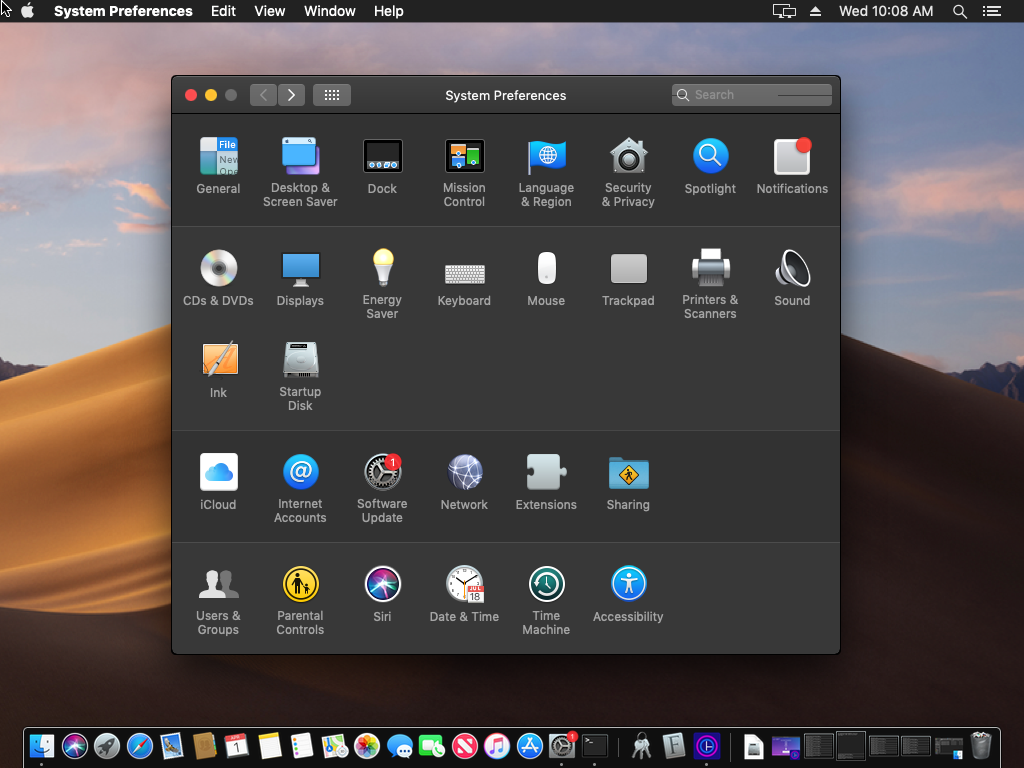1024x768 pixels.
Task: Open the Time Machine preferences
Action: (546, 584)
